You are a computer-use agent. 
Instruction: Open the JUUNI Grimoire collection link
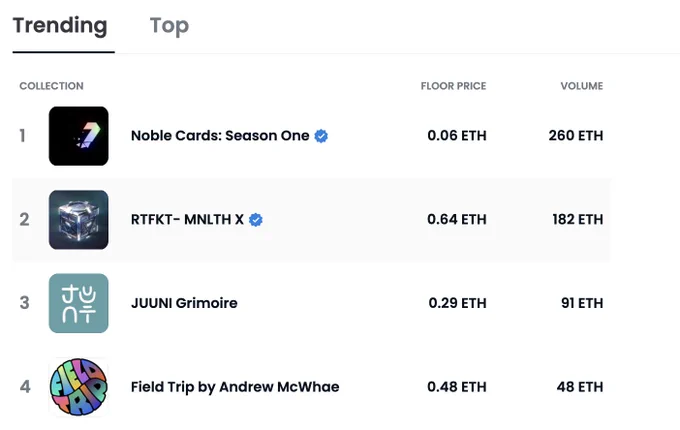pyautogui.click(x=184, y=303)
